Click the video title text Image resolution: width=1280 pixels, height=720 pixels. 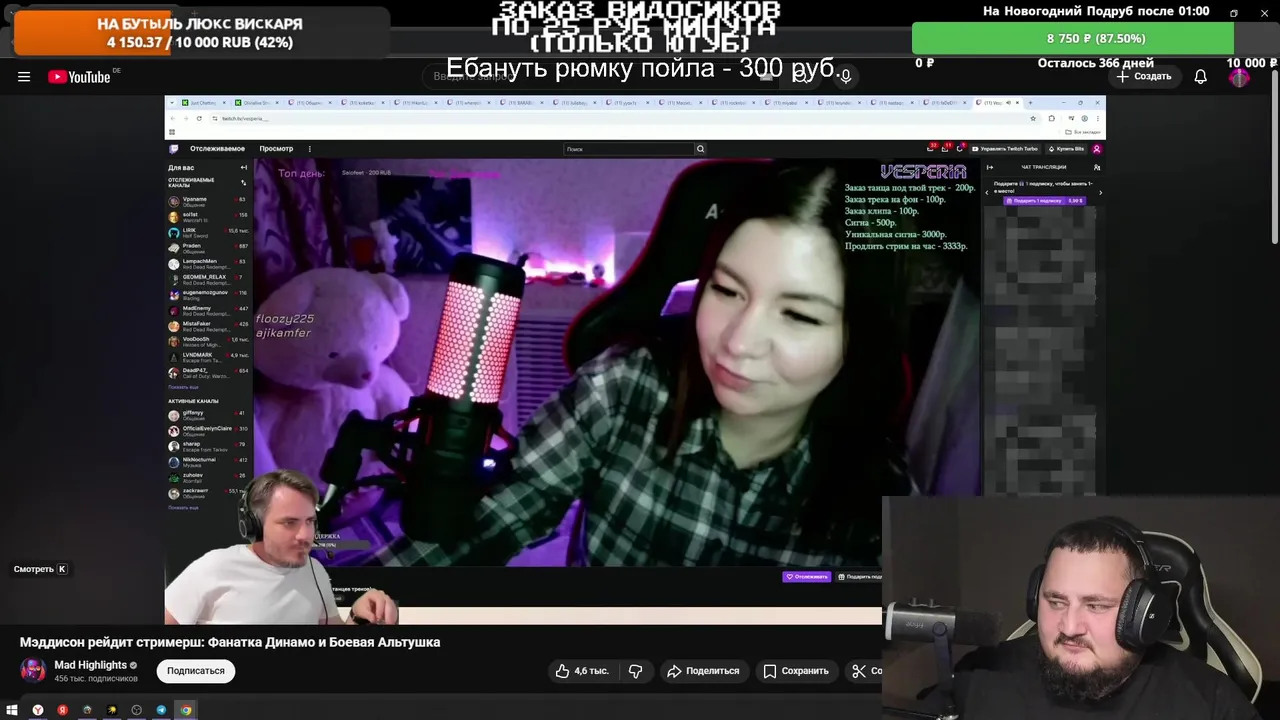230,642
